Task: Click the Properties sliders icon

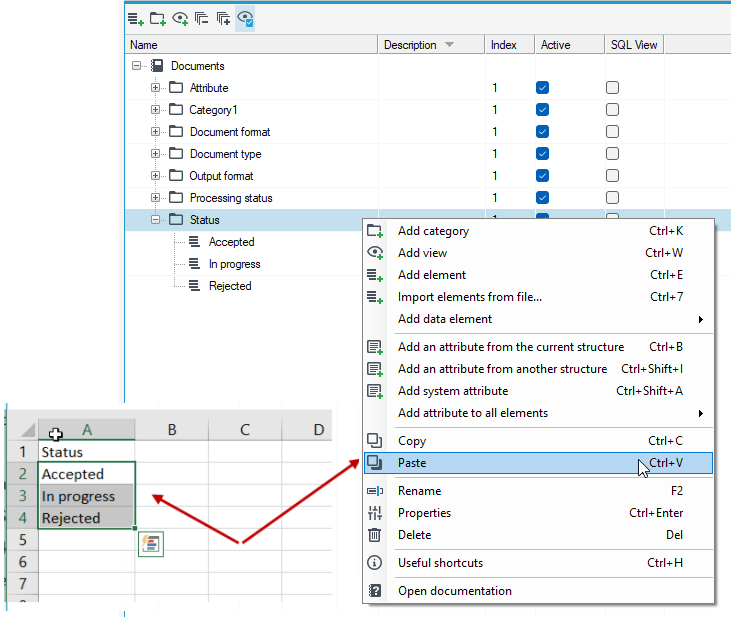Action: pyautogui.click(x=375, y=513)
